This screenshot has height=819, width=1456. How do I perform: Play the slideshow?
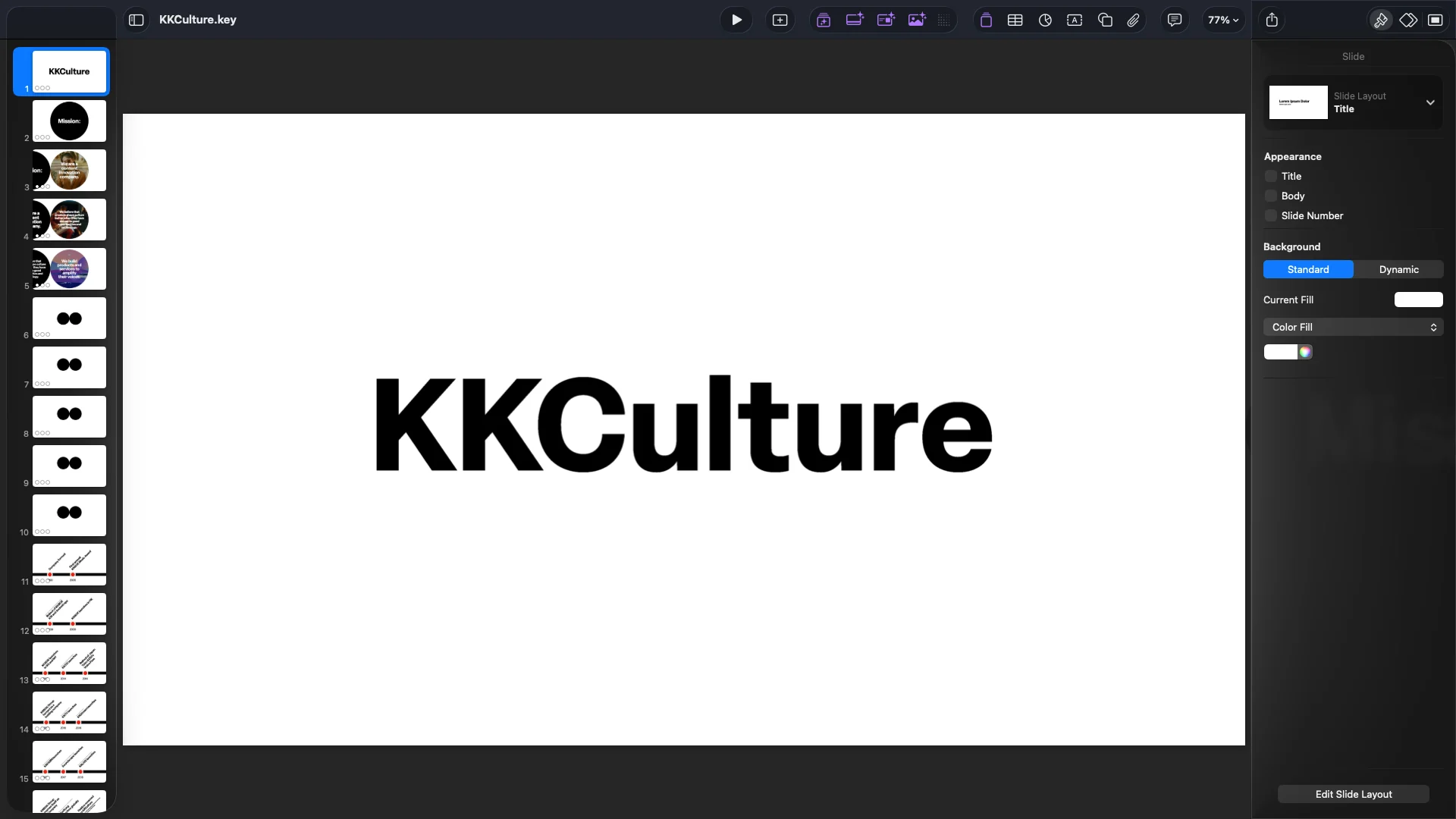coord(736,20)
